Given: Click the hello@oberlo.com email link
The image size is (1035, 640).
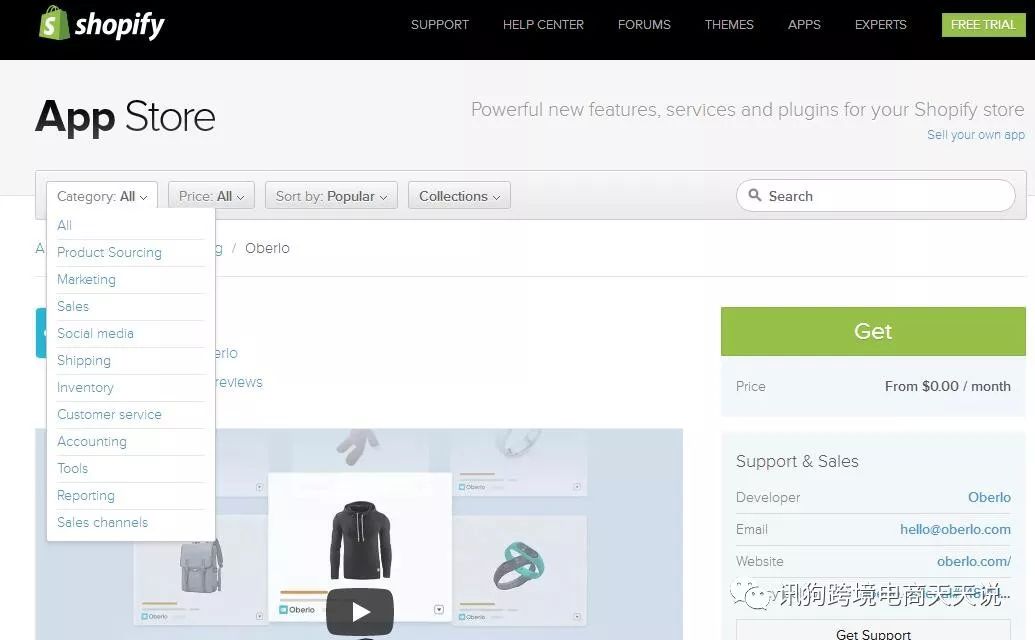Looking at the screenshot, I should (x=955, y=529).
